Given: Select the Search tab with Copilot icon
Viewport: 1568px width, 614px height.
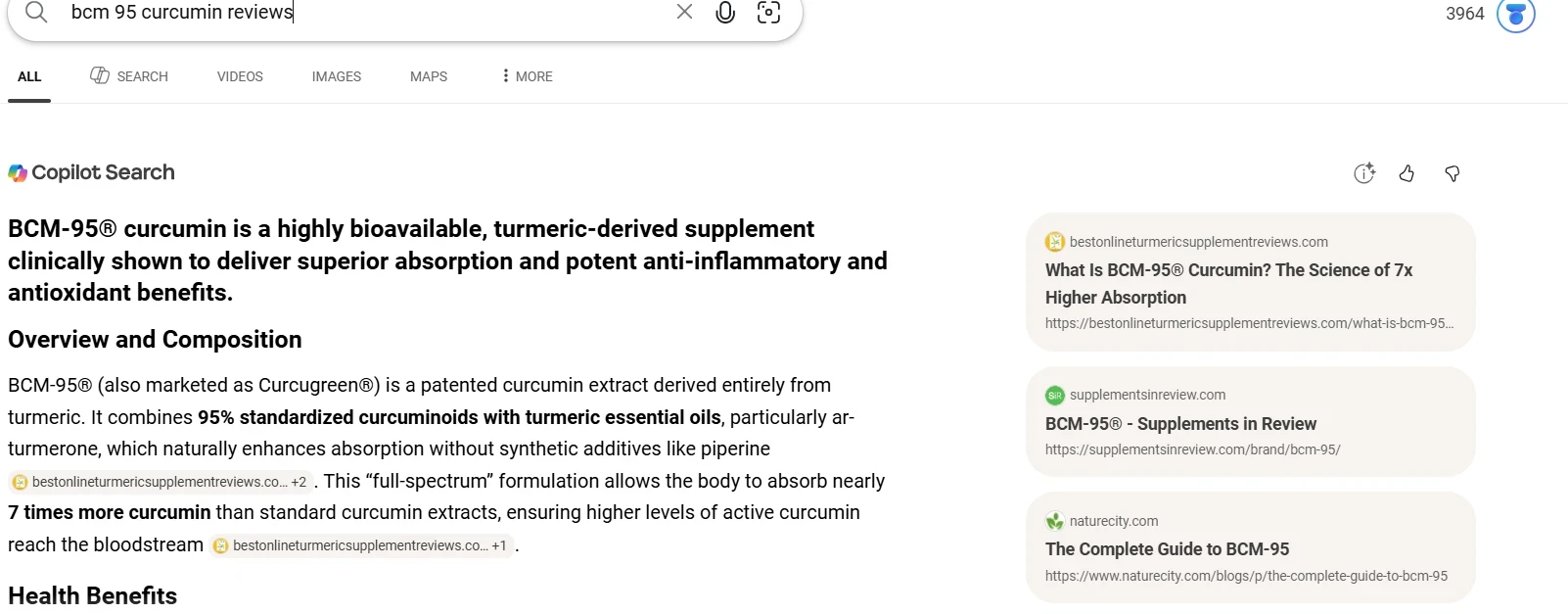Looking at the screenshot, I should tap(129, 76).
